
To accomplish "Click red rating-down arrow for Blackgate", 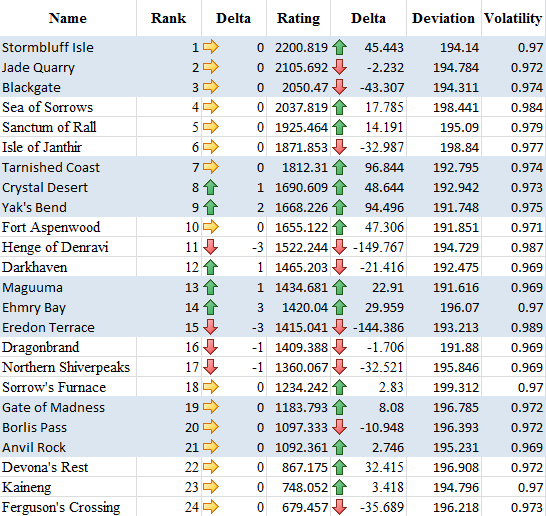I will coord(339,87).
